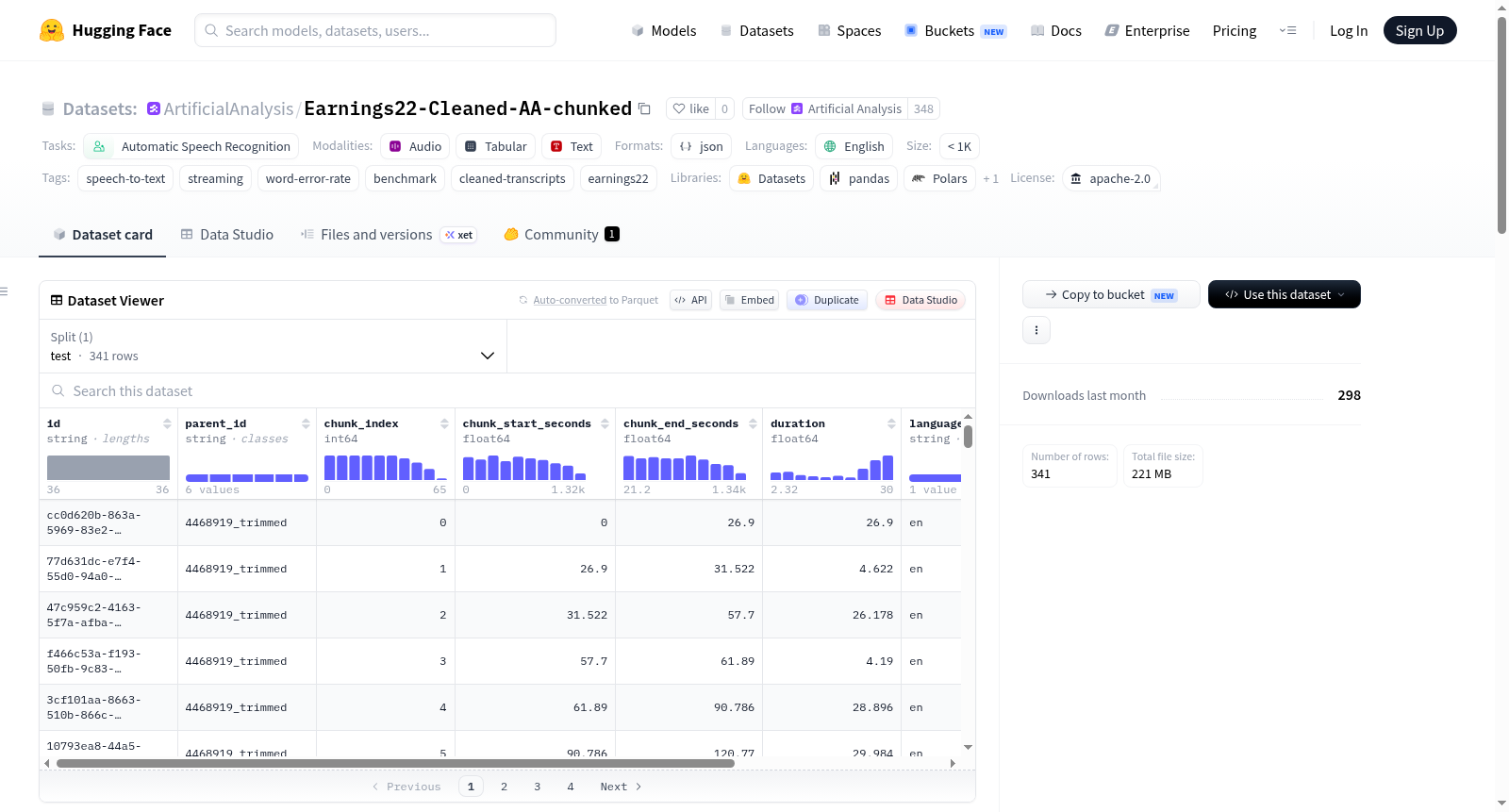Click the Tabular modality tag
1509x812 pixels.
coord(496,146)
